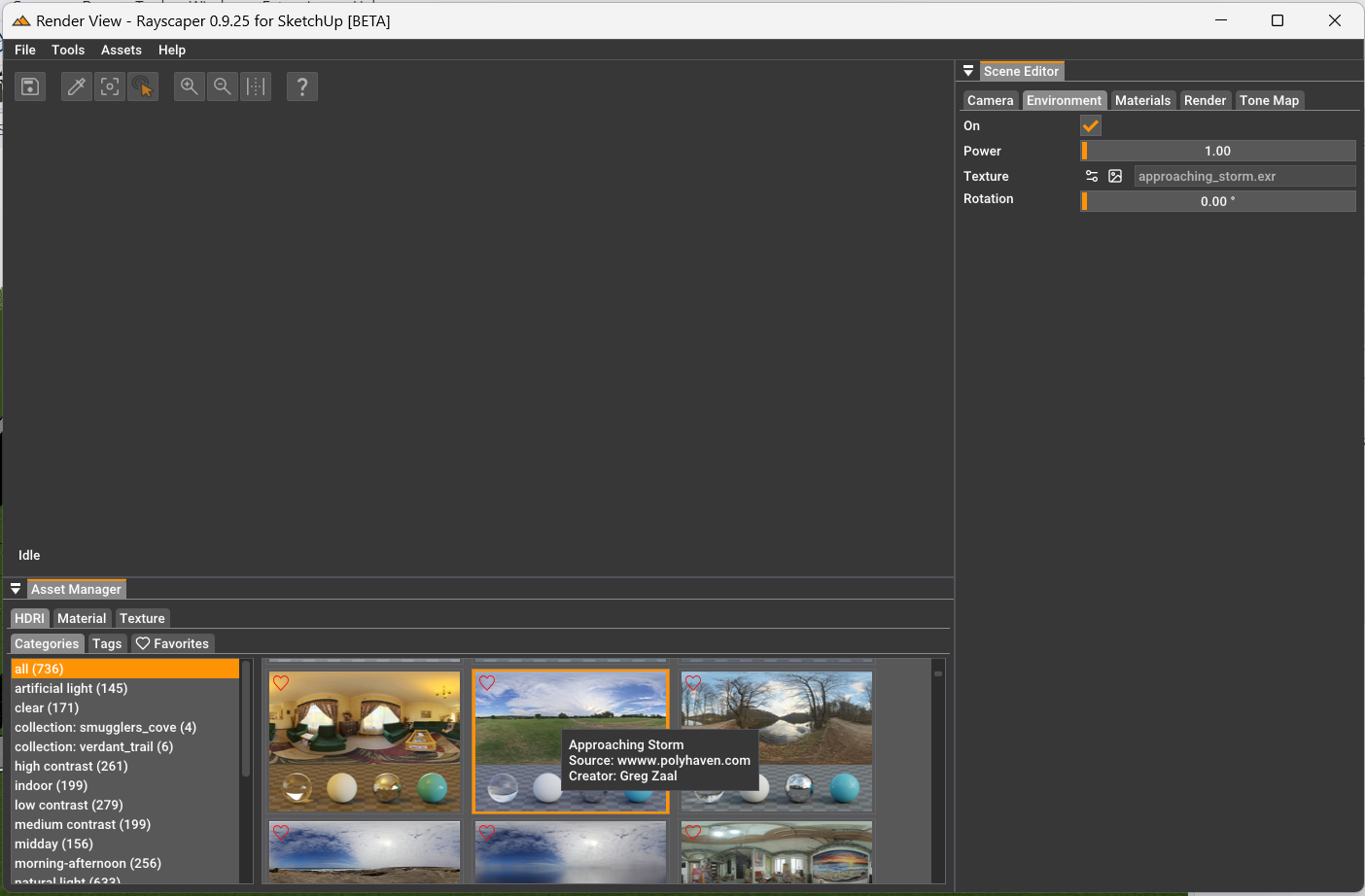1365x896 pixels.
Task: Favorite the yellow living room HDRI heart
Action: (281, 683)
